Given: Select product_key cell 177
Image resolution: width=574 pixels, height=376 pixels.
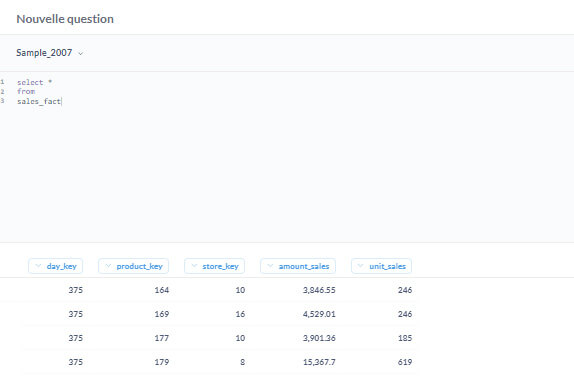Looking at the screenshot, I should [161, 338].
